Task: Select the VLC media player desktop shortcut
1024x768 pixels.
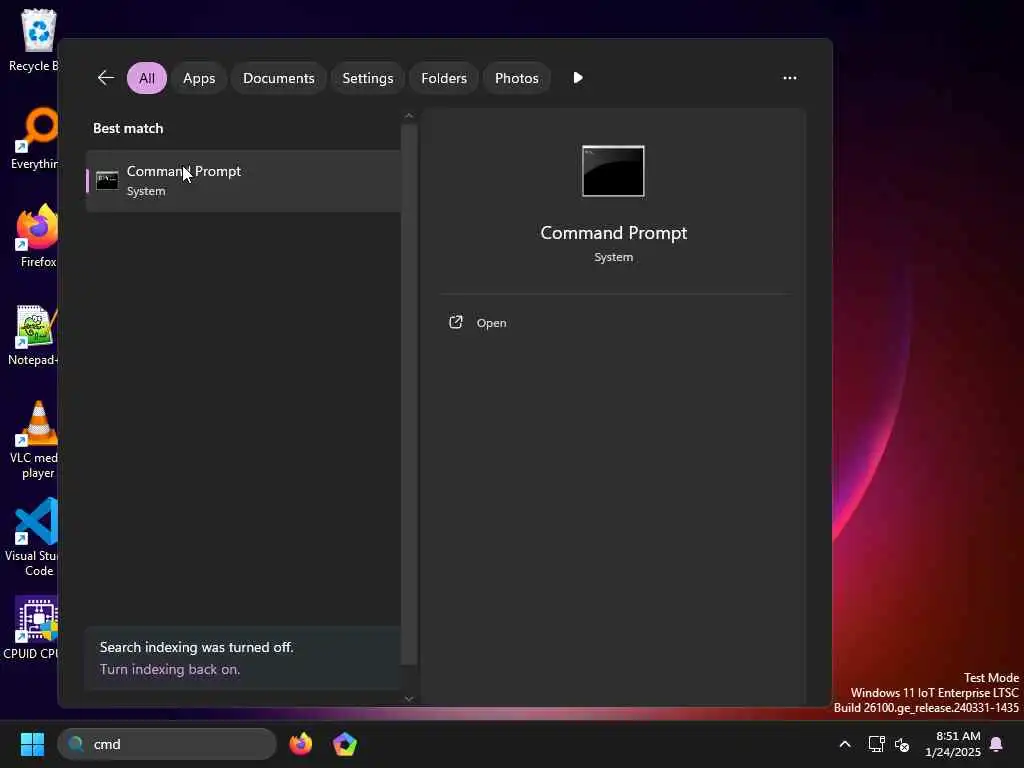Action: coord(35,440)
